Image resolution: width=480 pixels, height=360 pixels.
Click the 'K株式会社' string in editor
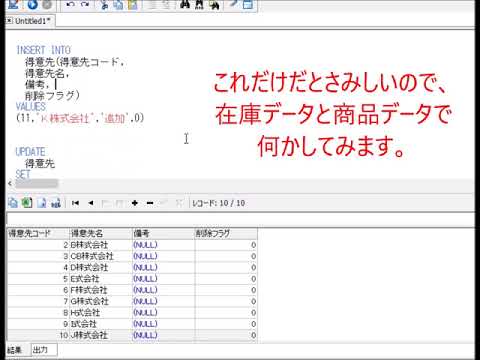pos(65,118)
